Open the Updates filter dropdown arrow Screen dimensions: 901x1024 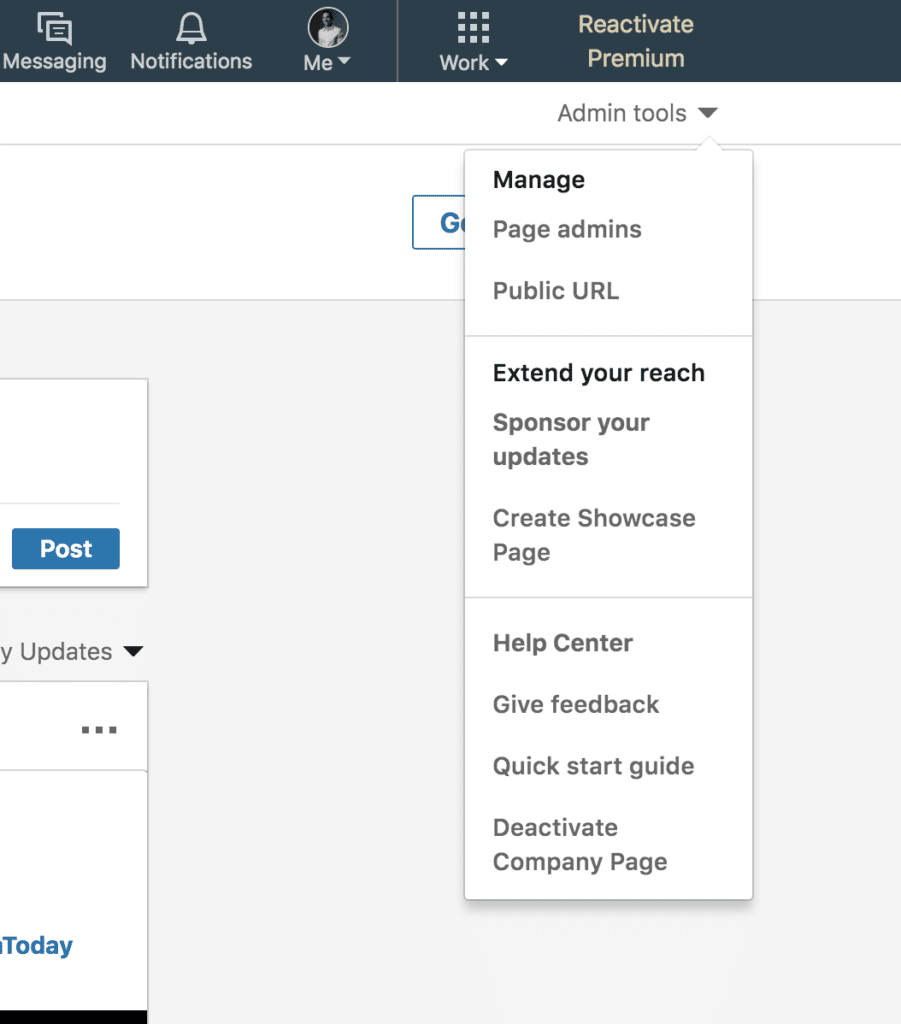[133, 651]
